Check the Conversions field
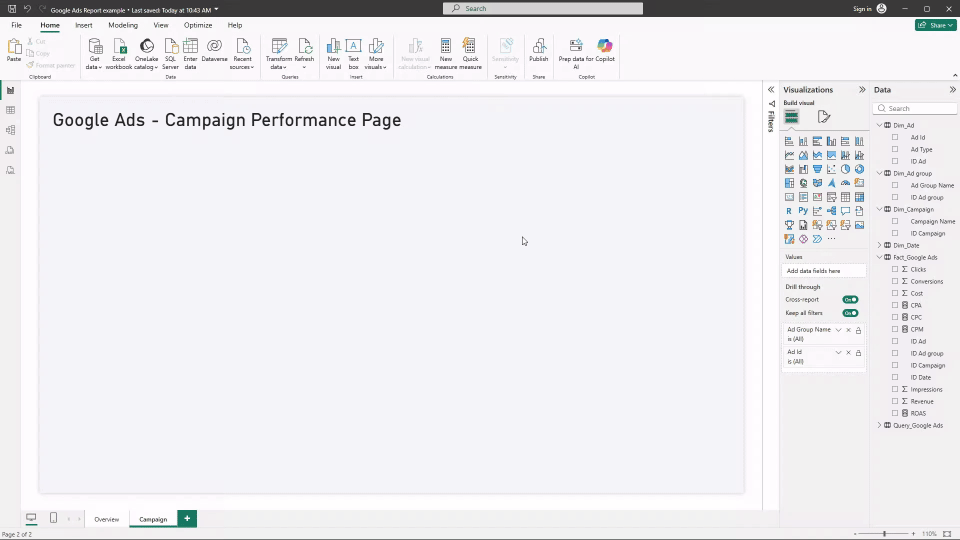The height and width of the screenshot is (540, 960). [x=895, y=282]
